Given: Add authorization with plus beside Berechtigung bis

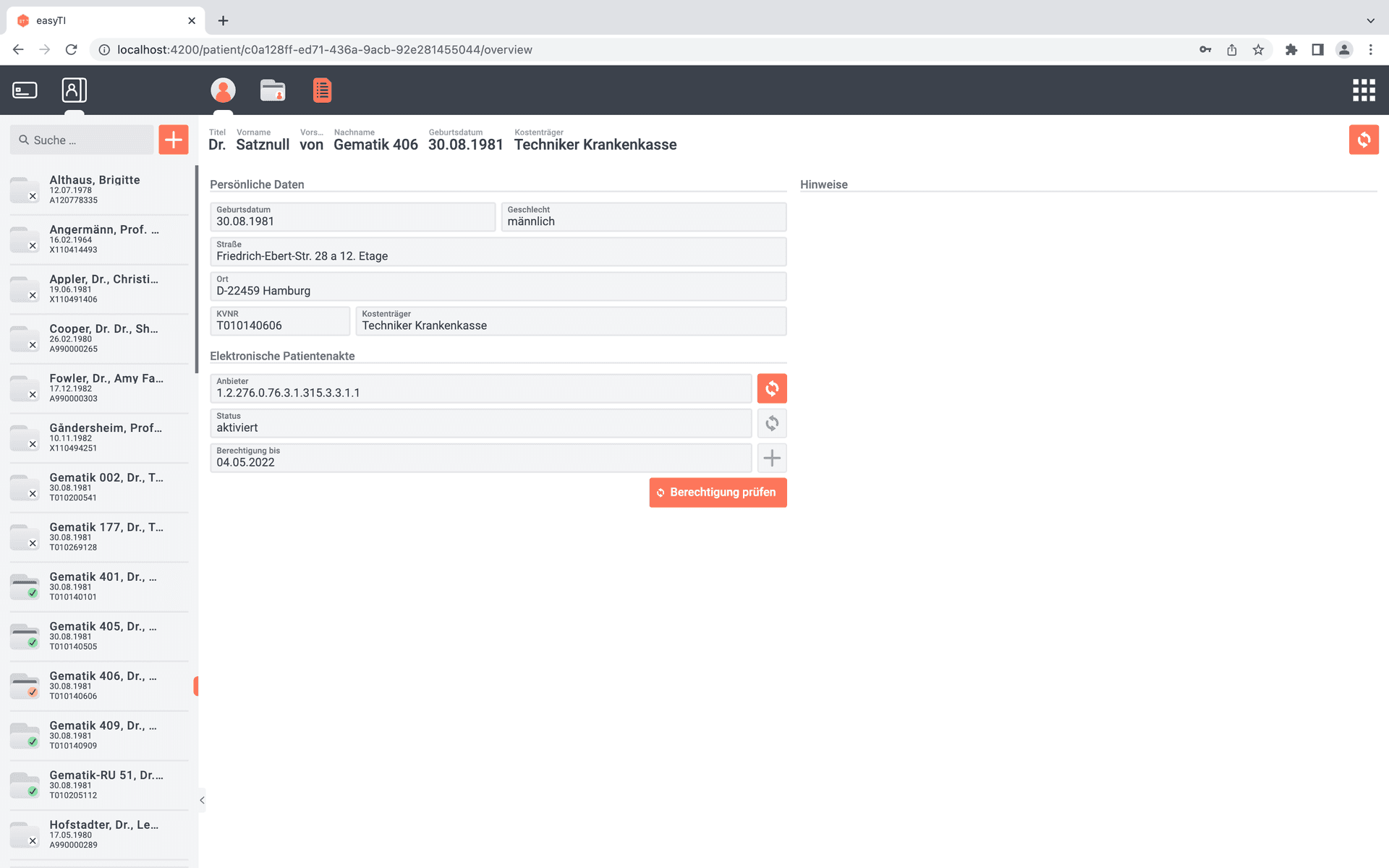Looking at the screenshot, I should coord(772,458).
